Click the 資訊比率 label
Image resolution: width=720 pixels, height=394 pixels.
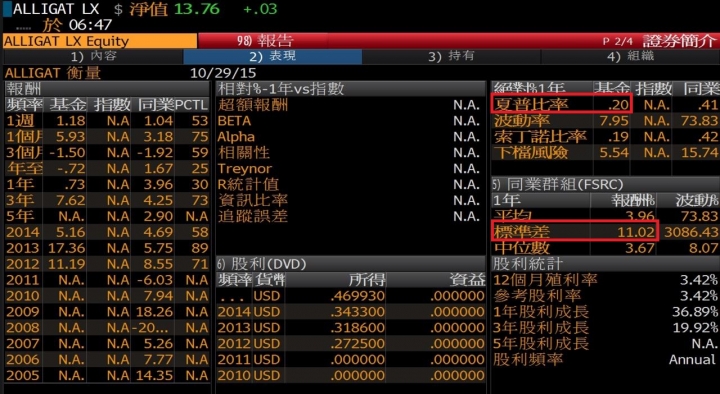click(x=253, y=200)
